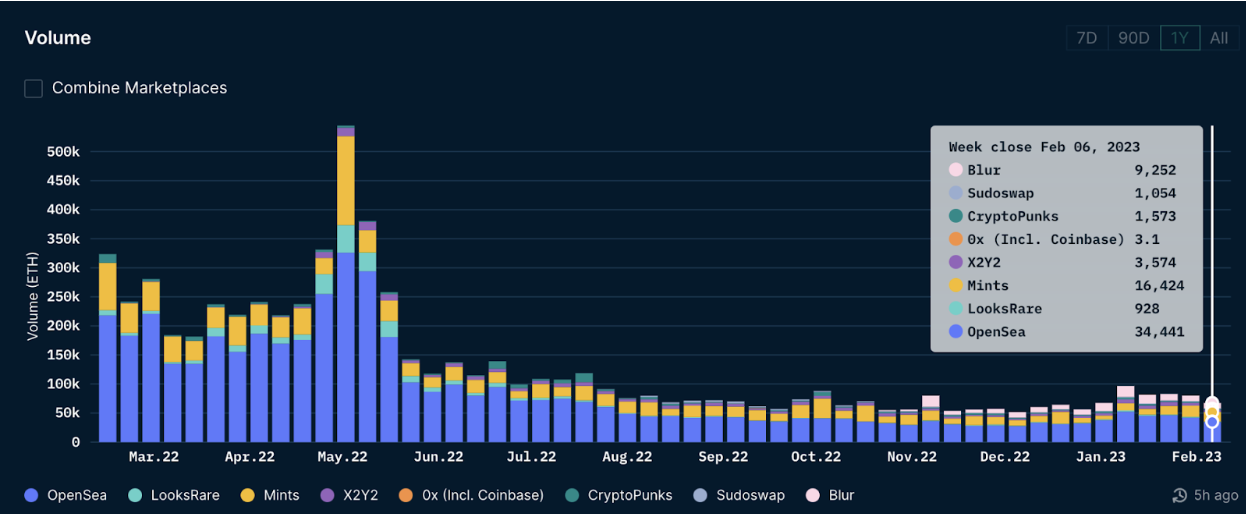The image size is (1246, 514).
Task: Click the first bar on the chart's left
Action: [x=107, y=350]
